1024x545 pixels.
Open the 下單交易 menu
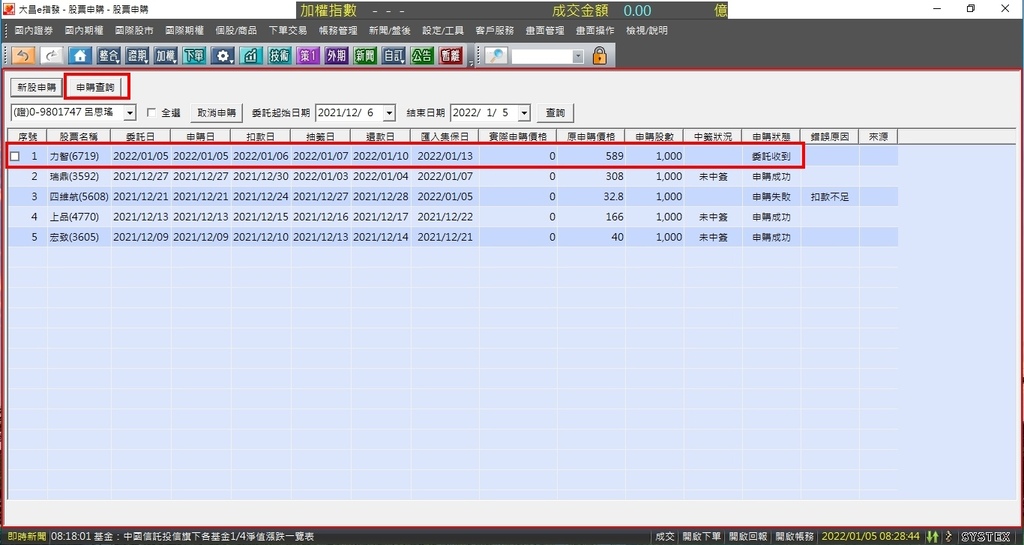(x=287, y=31)
